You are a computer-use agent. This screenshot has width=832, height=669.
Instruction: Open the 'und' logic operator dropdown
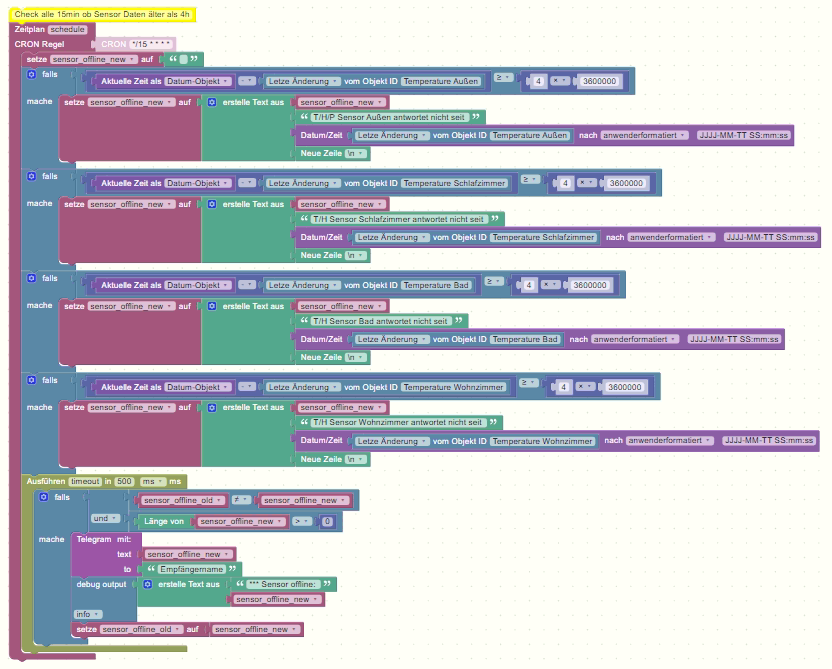[x=104, y=518]
